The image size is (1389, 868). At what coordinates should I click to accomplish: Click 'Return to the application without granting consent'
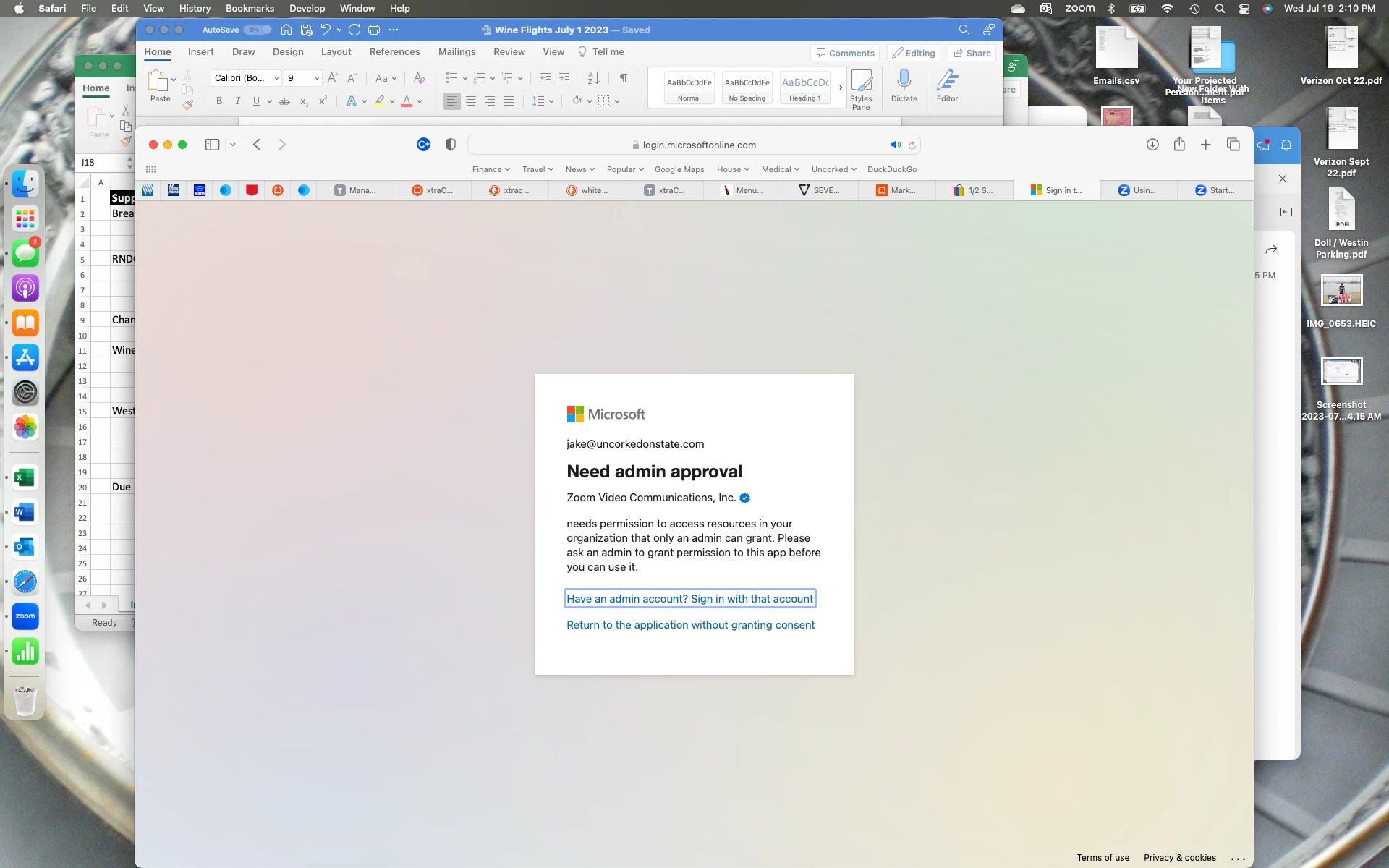690,625
